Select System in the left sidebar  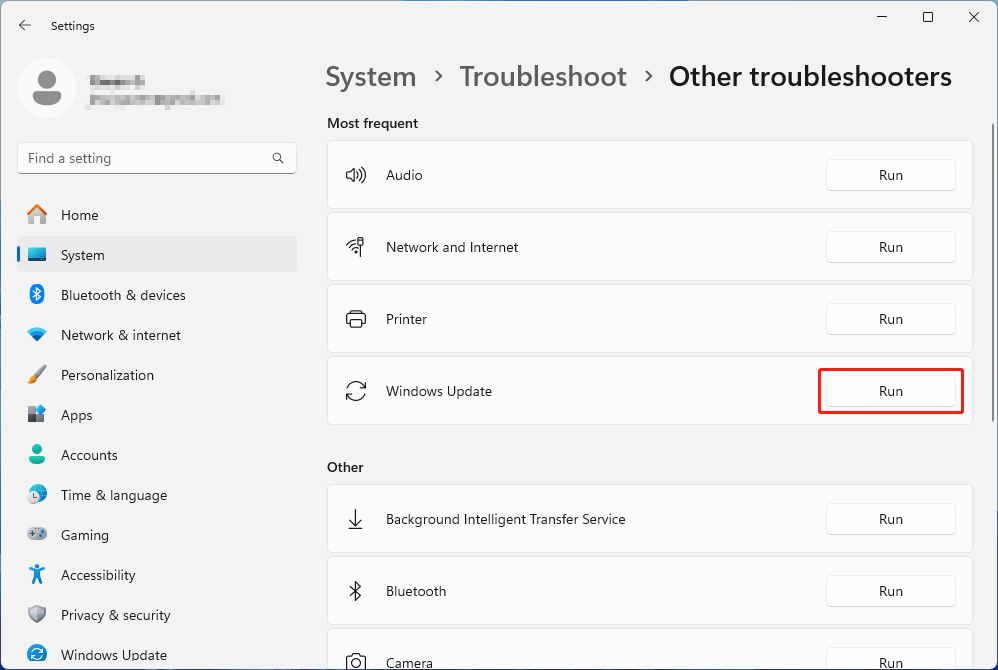(84, 255)
